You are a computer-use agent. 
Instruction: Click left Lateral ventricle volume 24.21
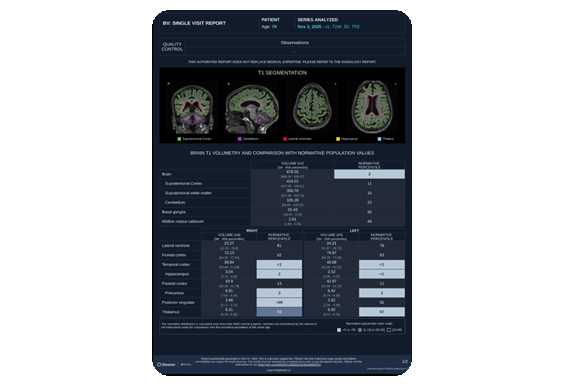(x=331, y=244)
